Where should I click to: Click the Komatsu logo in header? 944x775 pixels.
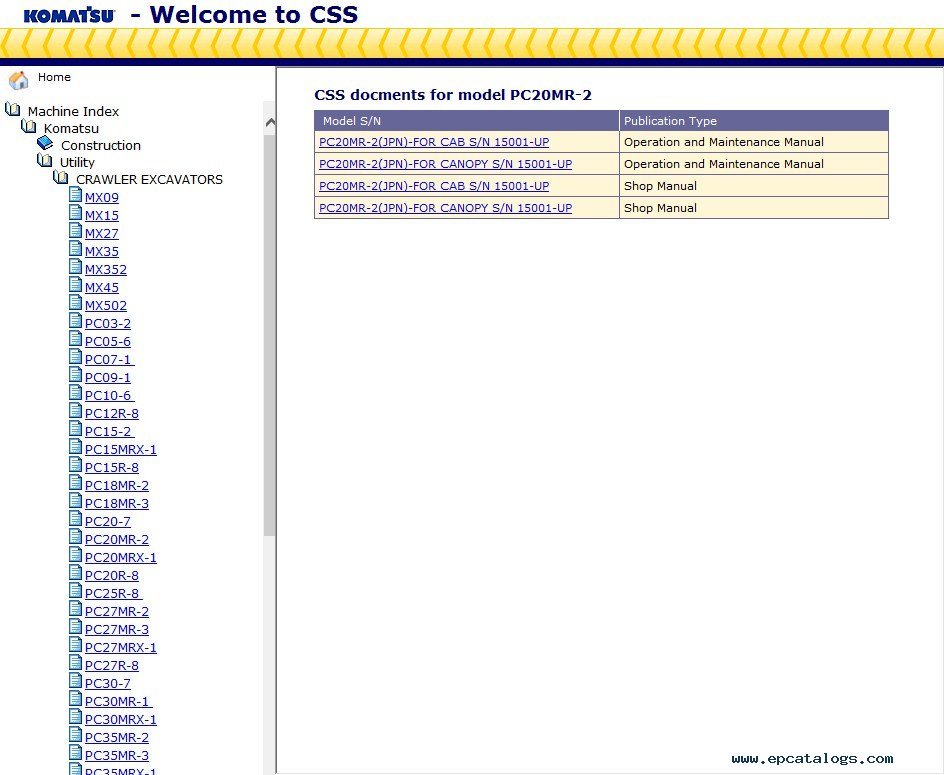69,16
